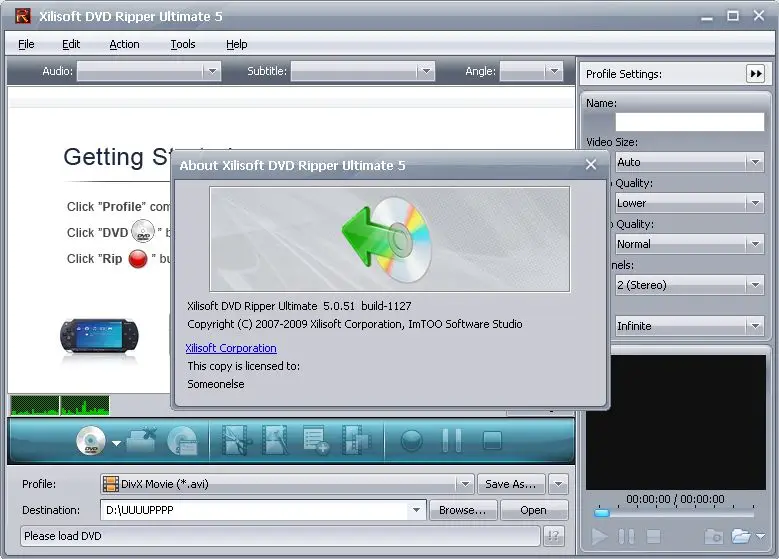Click the disc info properties icon
The image size is (779, 559).
point(182,441)
